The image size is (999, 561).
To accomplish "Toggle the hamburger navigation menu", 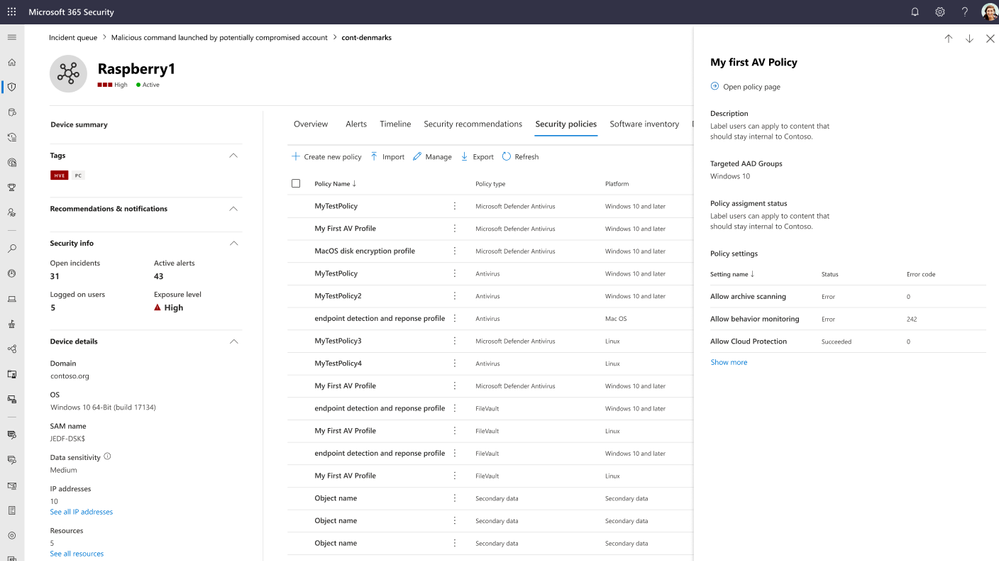I will click(11, 37).
